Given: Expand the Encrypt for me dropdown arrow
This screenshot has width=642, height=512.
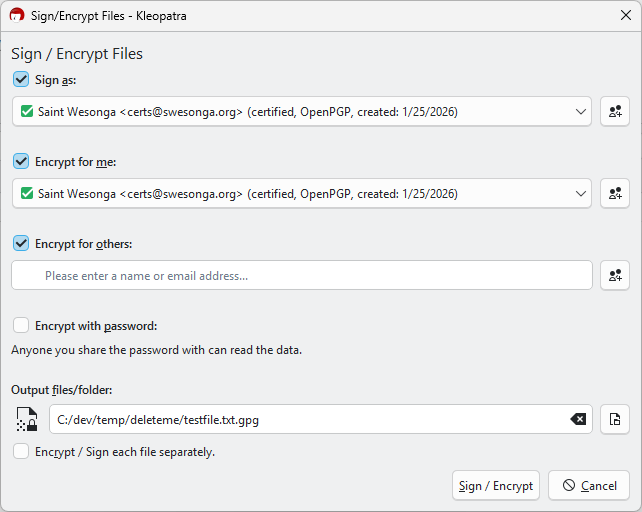Looking at the screenshot, I should pyautogui.click(x=581, y=194).
